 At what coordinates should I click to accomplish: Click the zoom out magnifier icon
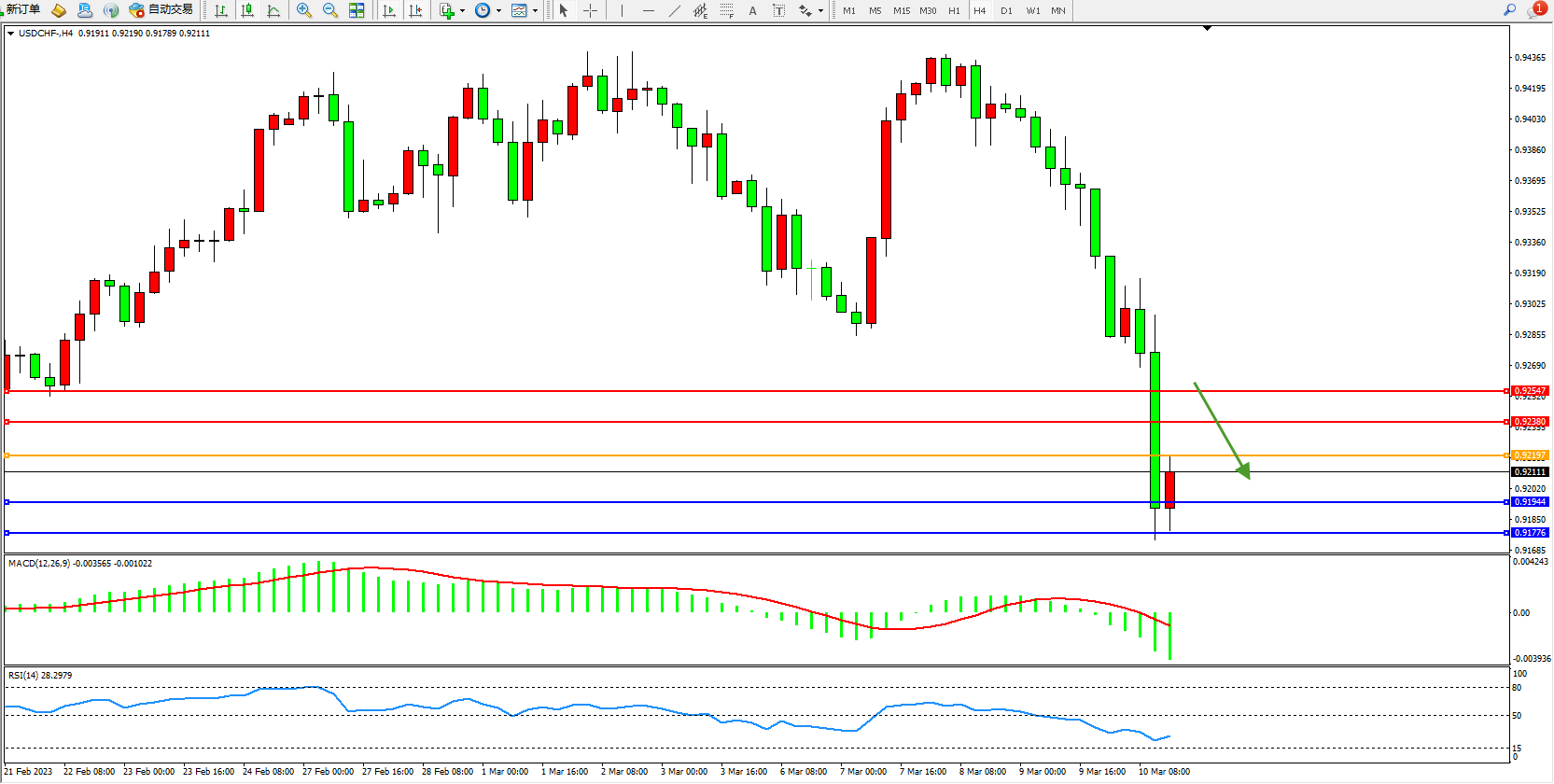(x=330, y=10)
